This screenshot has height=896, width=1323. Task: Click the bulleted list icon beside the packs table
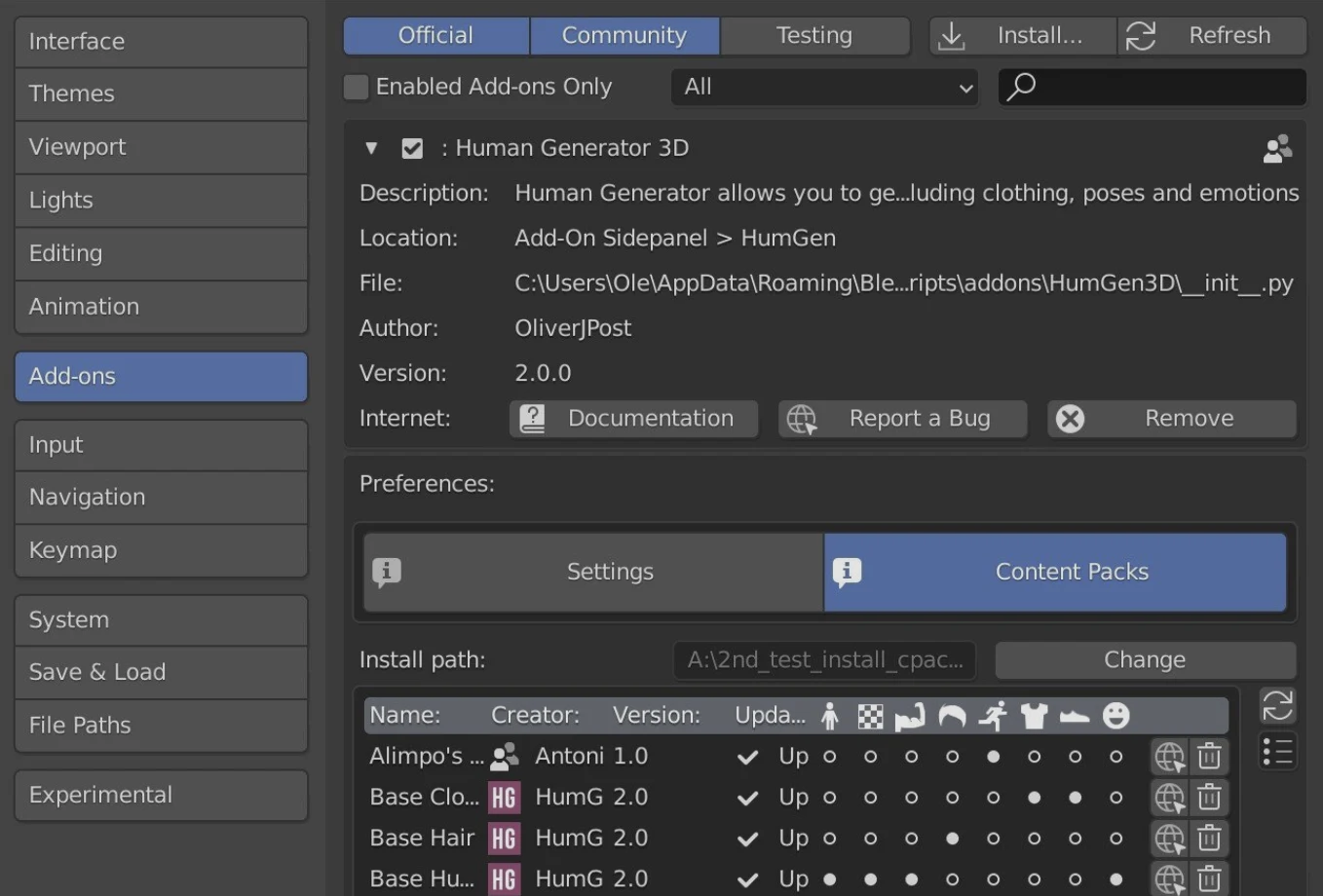1277,752
